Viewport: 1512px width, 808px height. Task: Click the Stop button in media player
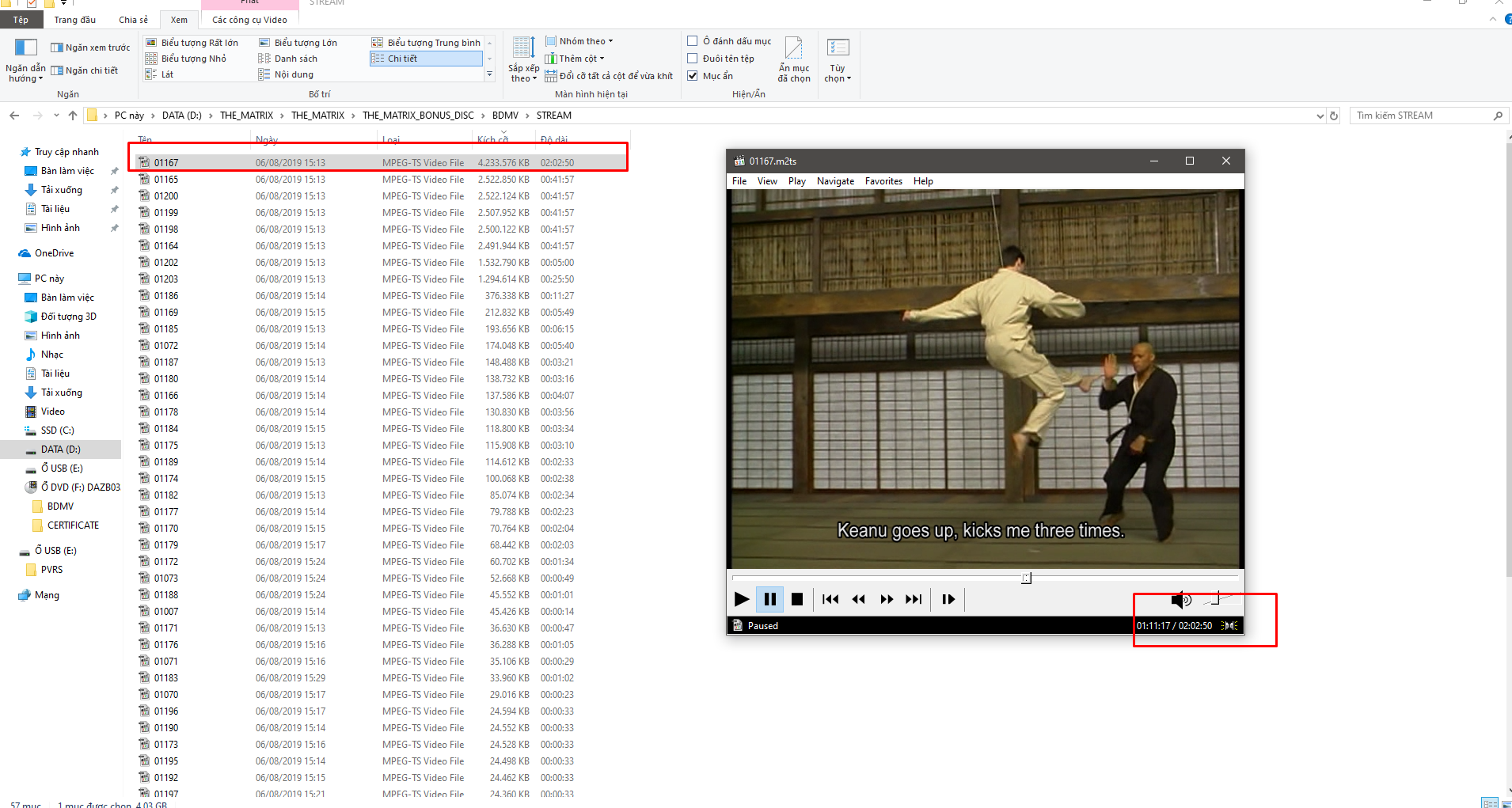797,599
